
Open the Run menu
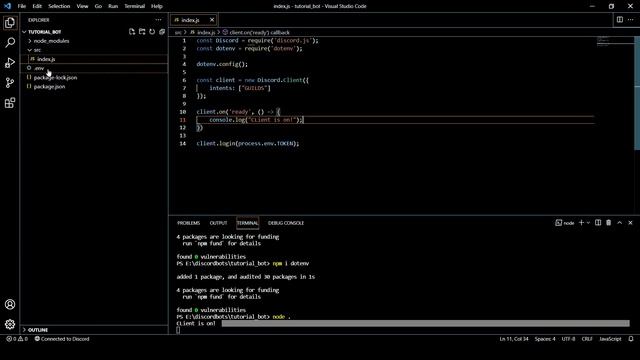(113, 6)
